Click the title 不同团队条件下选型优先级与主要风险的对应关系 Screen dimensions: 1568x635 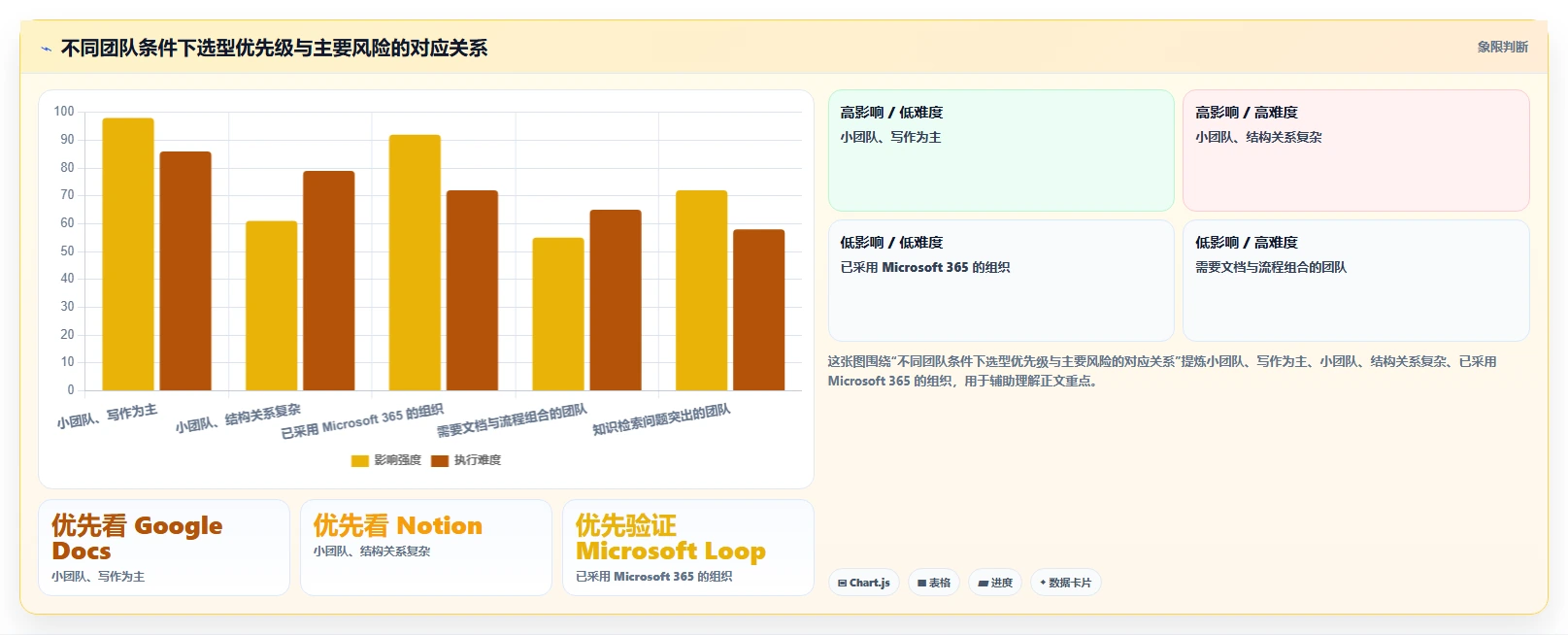coord(274,48)
